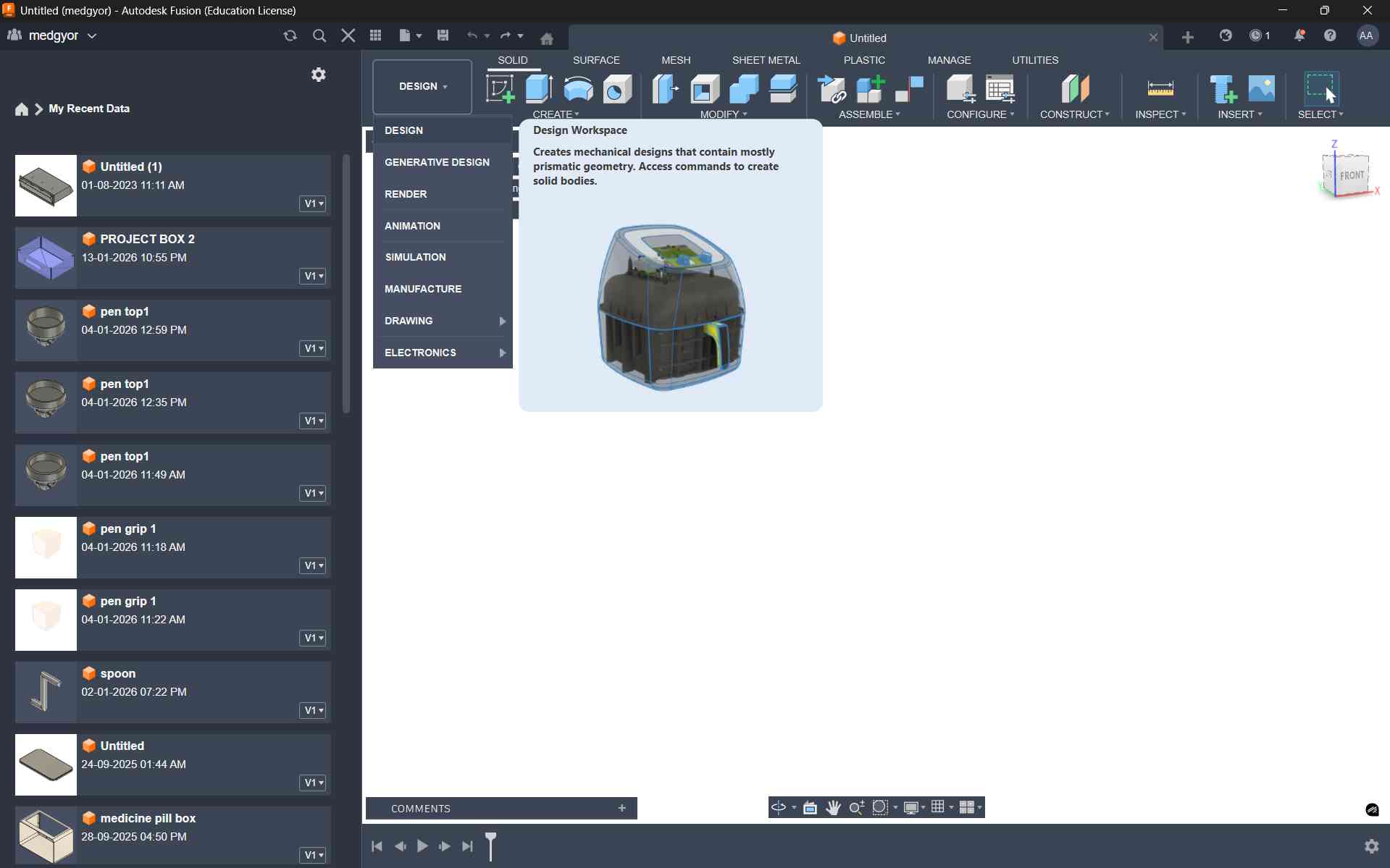The image size is (1390, 868).
Task: Open the CREATE panel dropdown
Action: (556, 114)
